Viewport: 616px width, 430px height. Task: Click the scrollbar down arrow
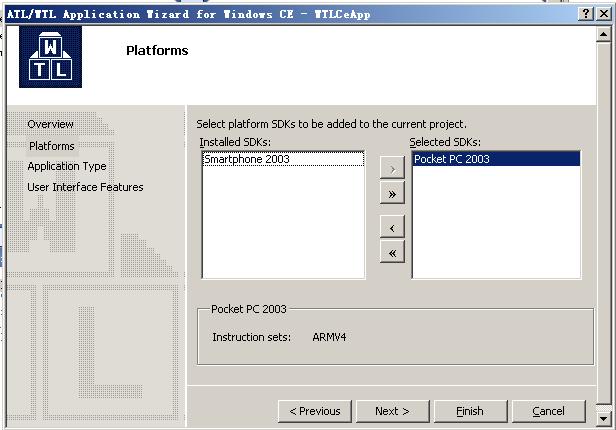click(603, 419)
